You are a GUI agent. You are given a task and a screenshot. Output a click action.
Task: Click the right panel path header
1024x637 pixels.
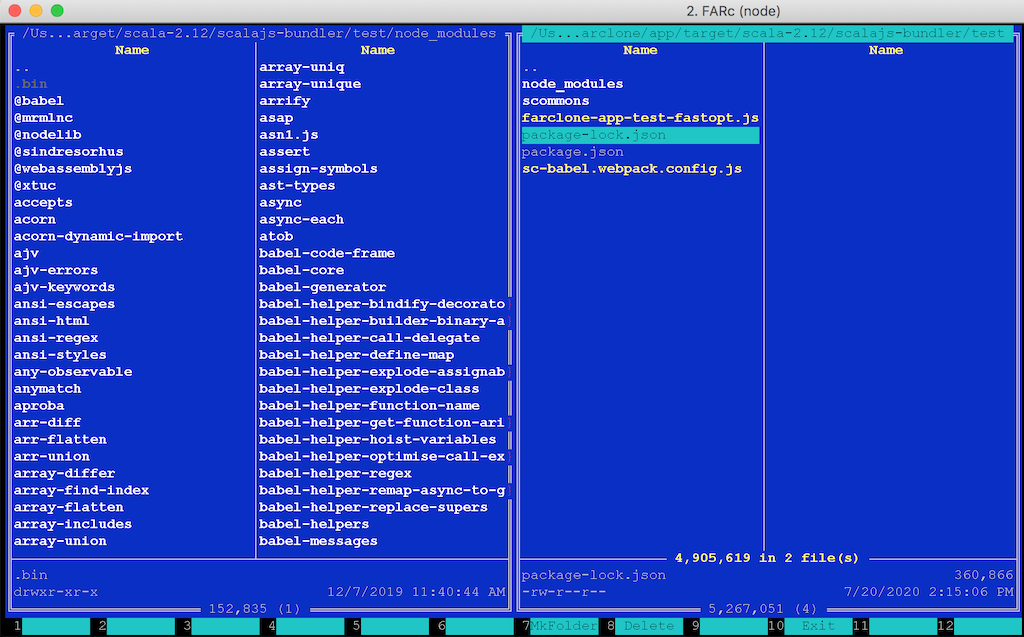click(x=767, y=33)
